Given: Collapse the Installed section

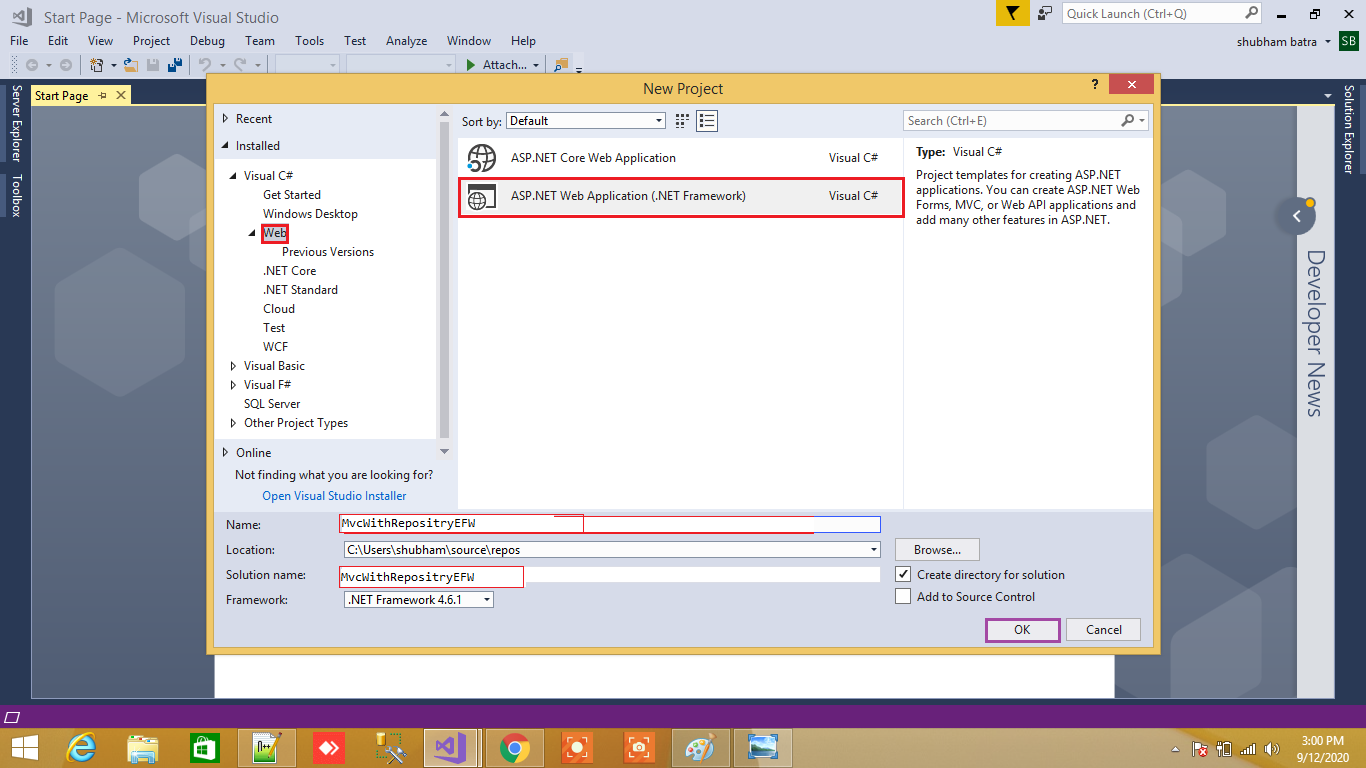Looking at the screenshot, I should tap(226, 146).
